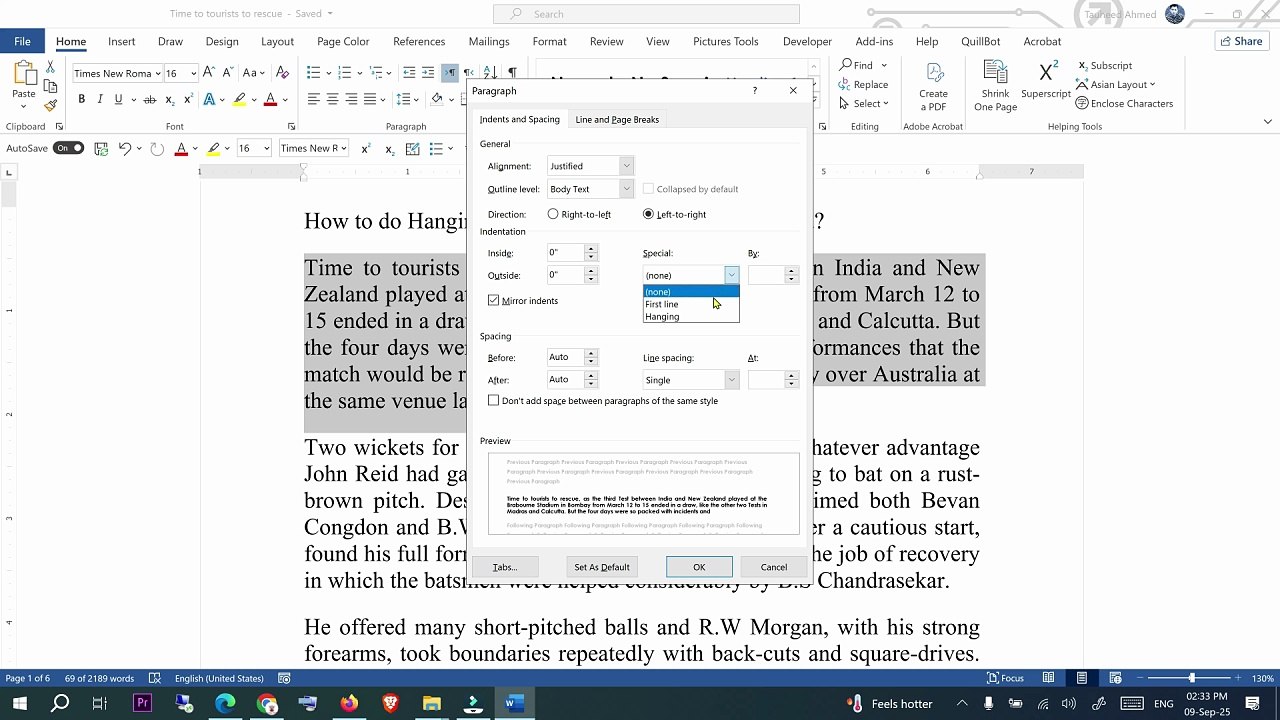Choose Hanging from Special list
The height and width of the screenshot is (720, 1280).
pos(690,317)
